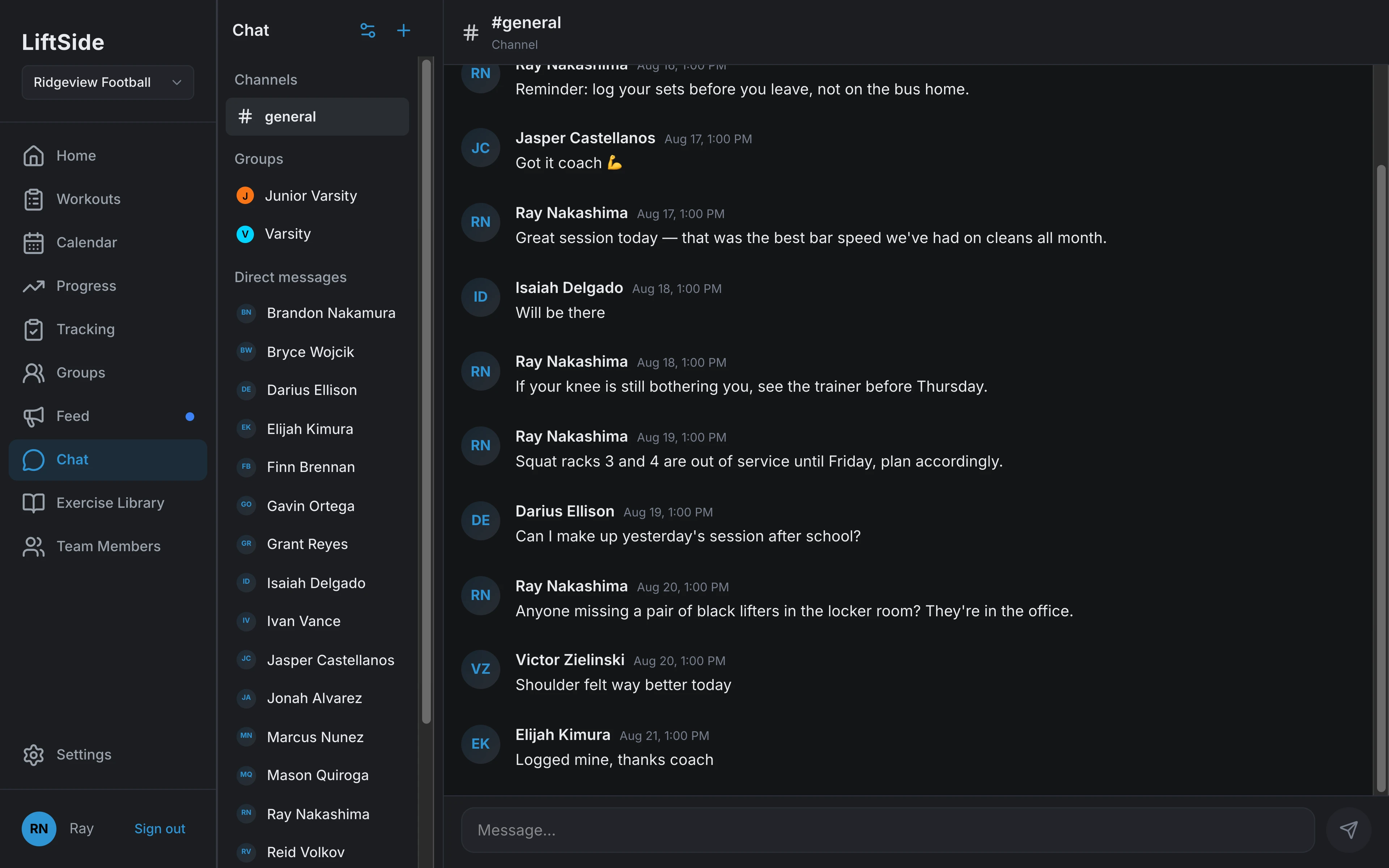This screenshot has height=868, width=1389.
Task: Click 'Logged mine, thanks coach' message
Action: 614,759
